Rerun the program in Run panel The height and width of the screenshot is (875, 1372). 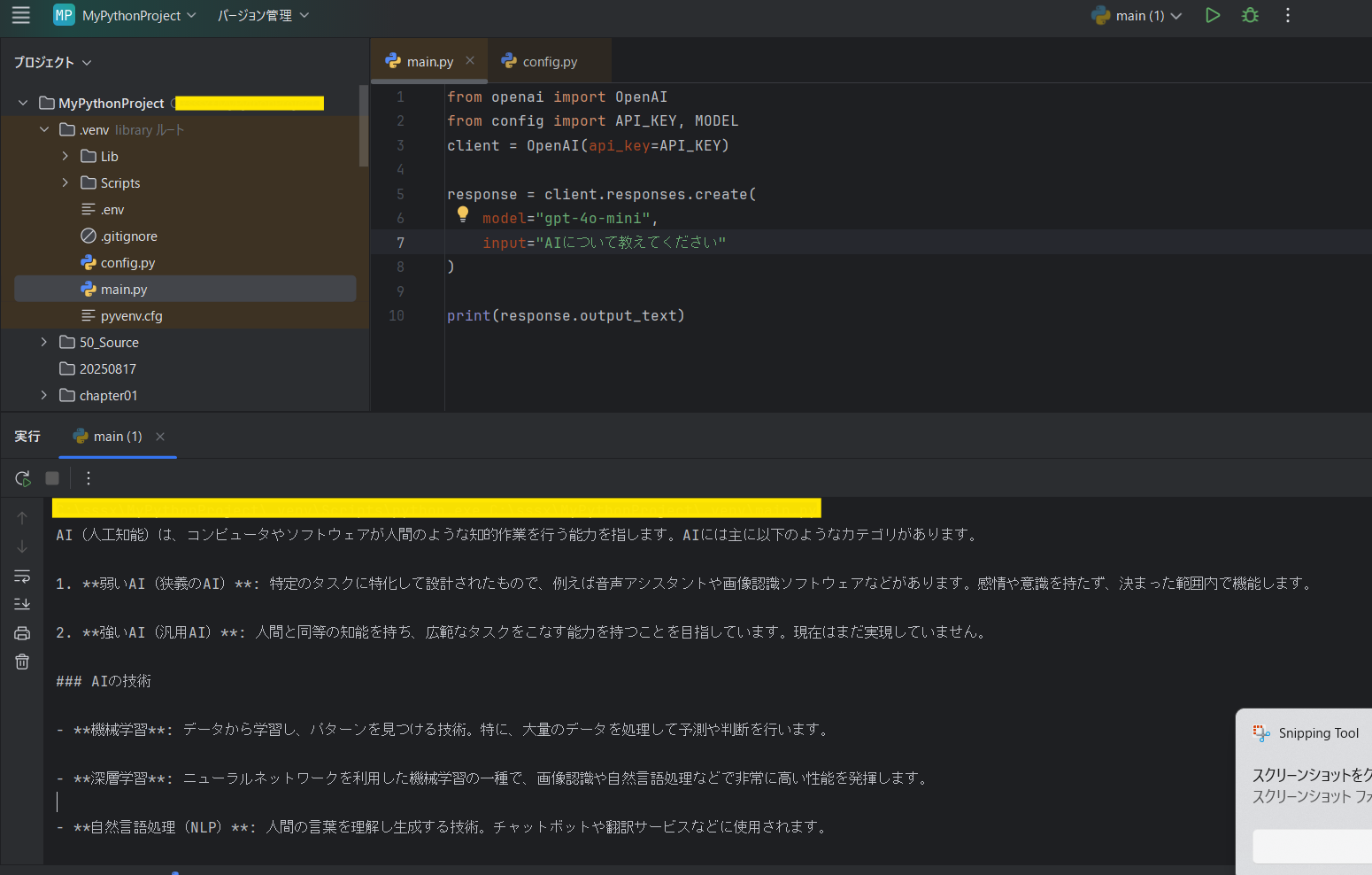click(23, 478)
